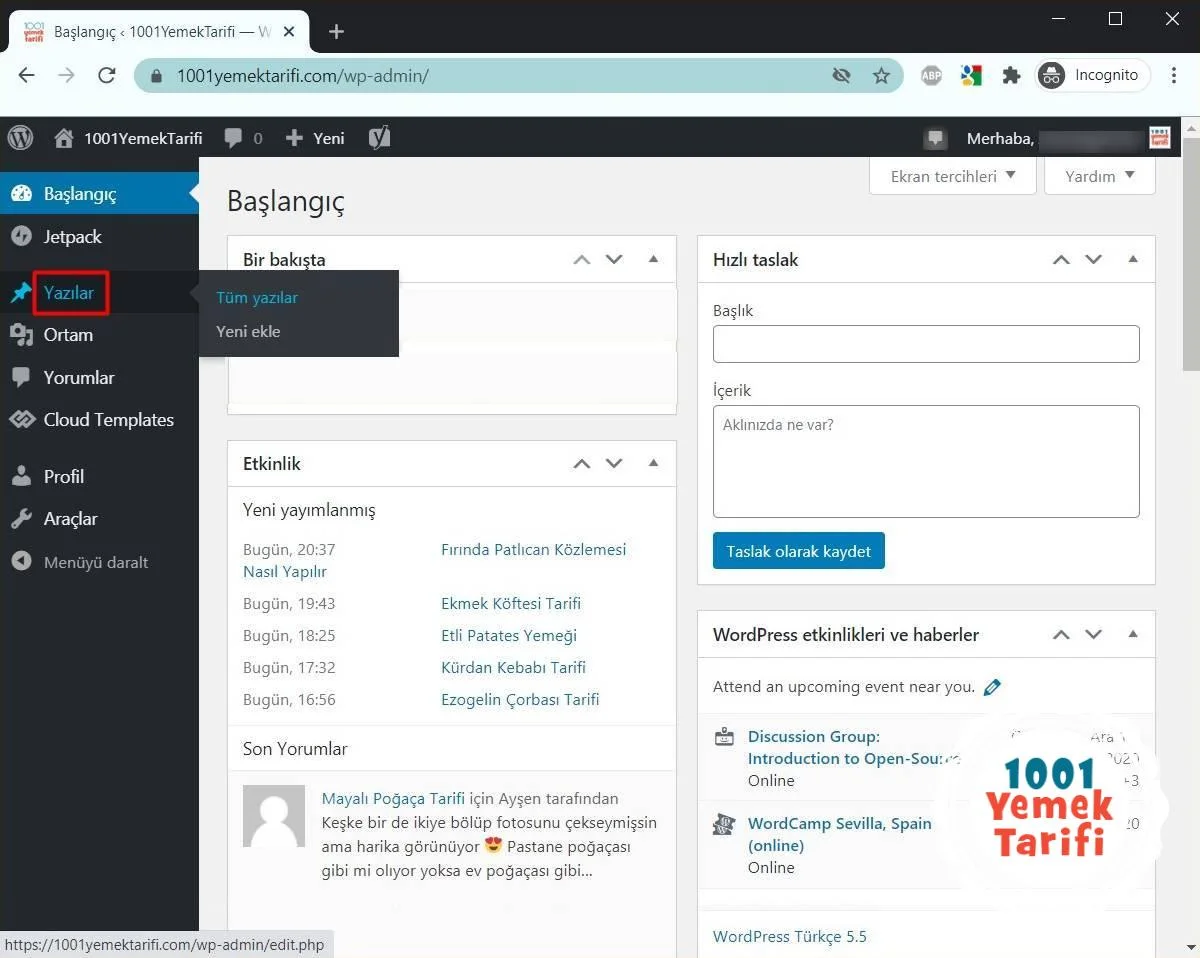Open Ezogelin Çorbası Tarifi post link
Screen dimensions: 1200x958
[520, 700]
